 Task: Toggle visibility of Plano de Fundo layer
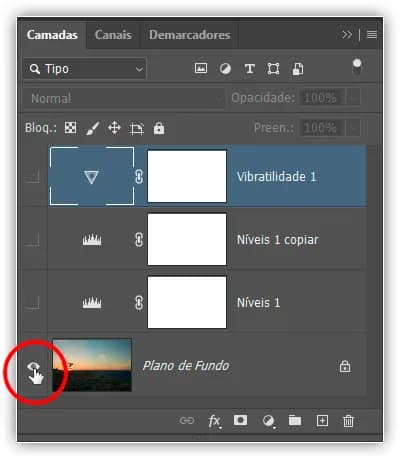pyautogui.click(x=33, y=367)
